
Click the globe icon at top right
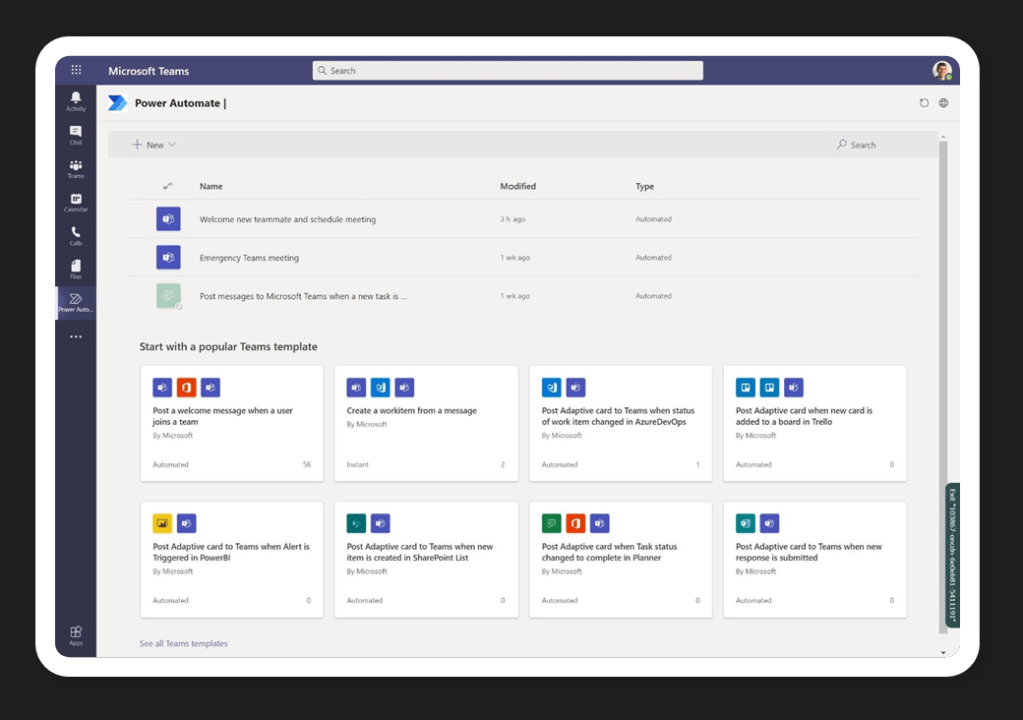(x=943, y=103)
